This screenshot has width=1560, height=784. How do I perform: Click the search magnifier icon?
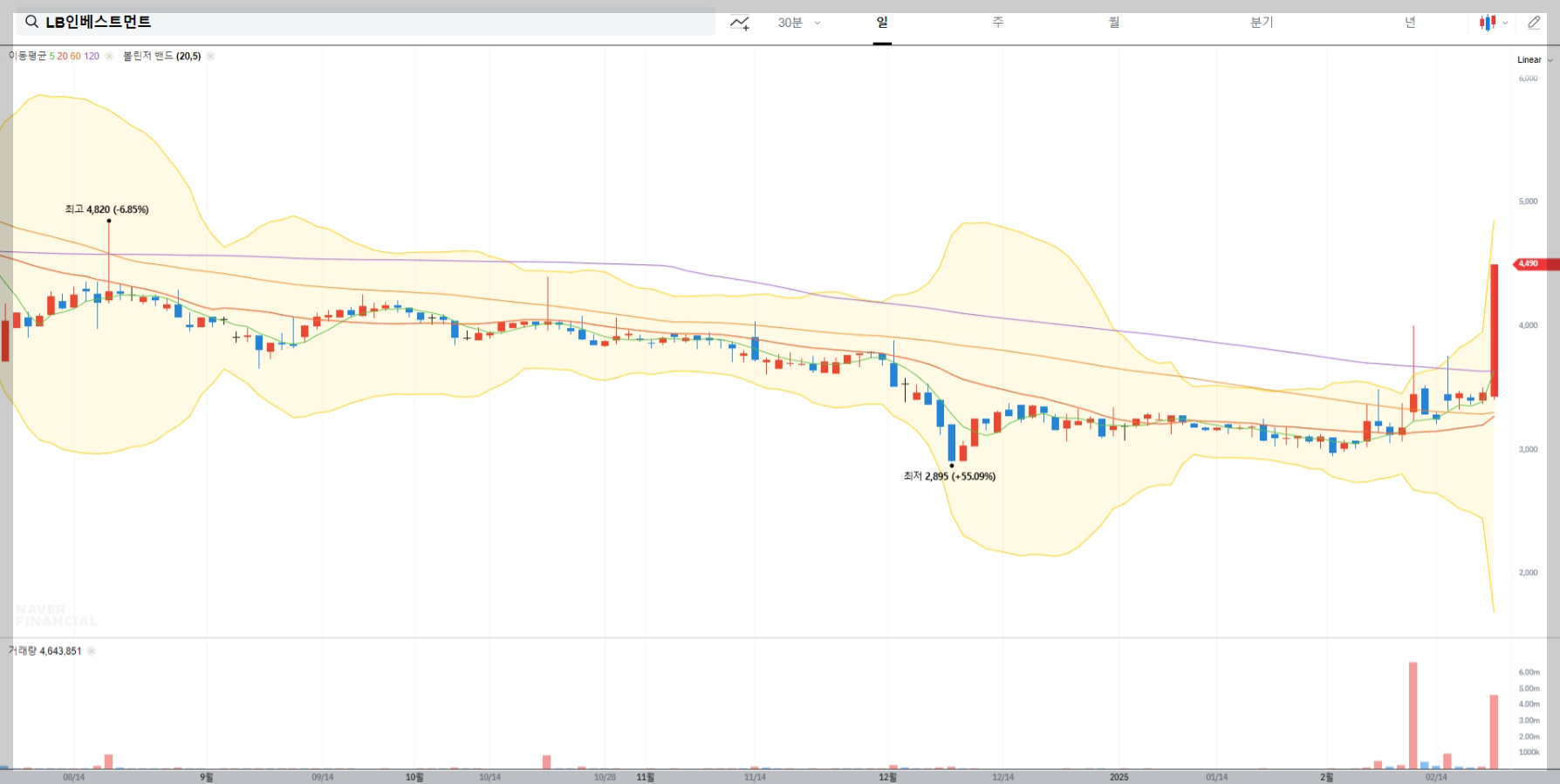[x=31, y=22]
